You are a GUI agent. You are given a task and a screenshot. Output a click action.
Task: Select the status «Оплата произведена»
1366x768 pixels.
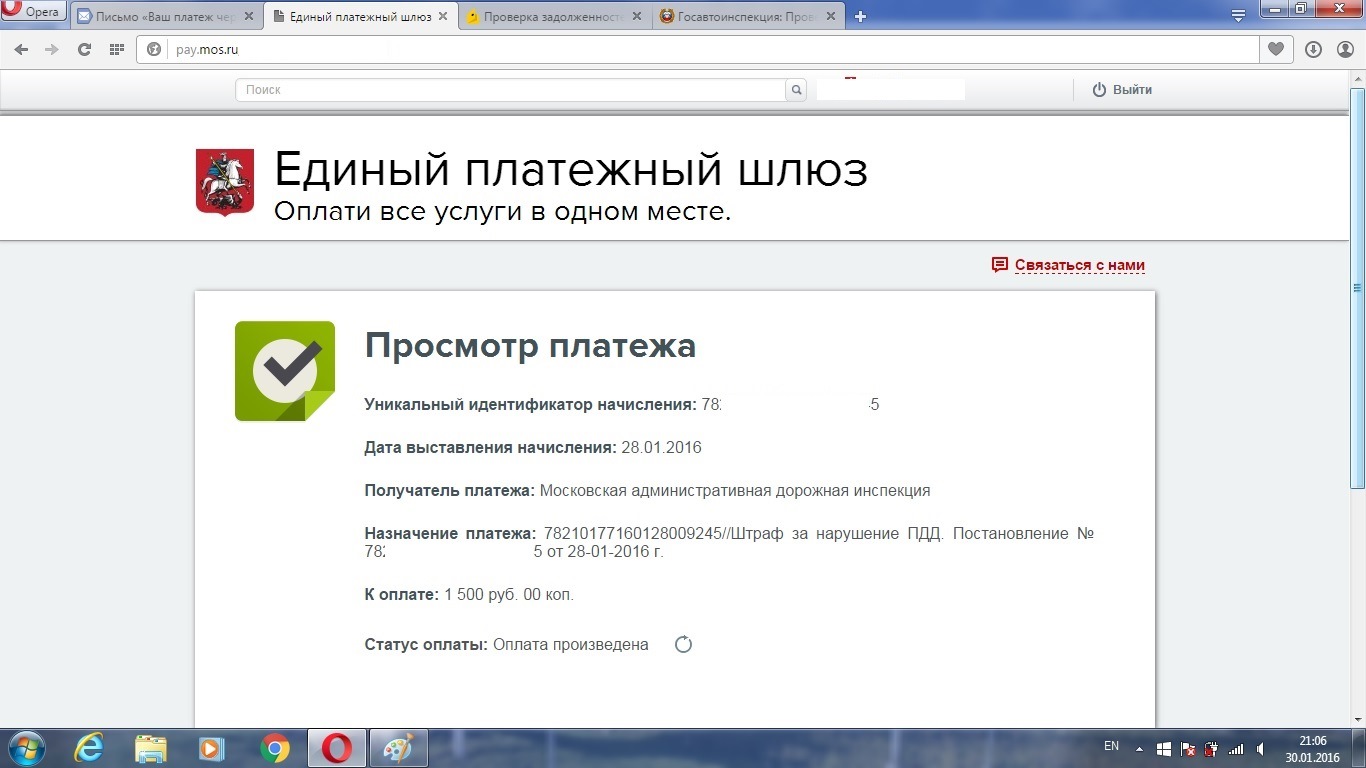pos(571,645)
